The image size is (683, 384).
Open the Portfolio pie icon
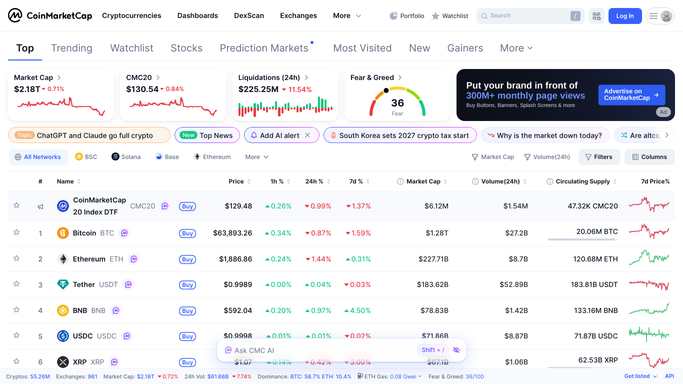tap(393, 16)
